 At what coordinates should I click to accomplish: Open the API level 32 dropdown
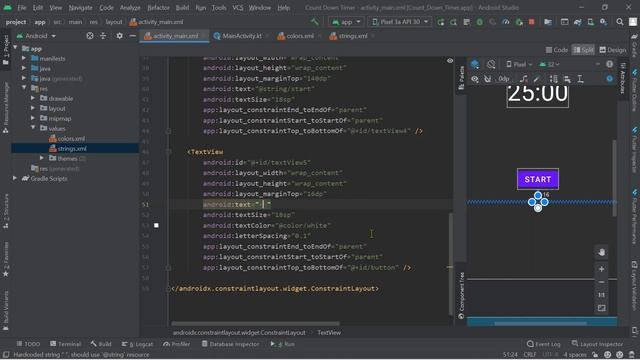pos(550,64)
